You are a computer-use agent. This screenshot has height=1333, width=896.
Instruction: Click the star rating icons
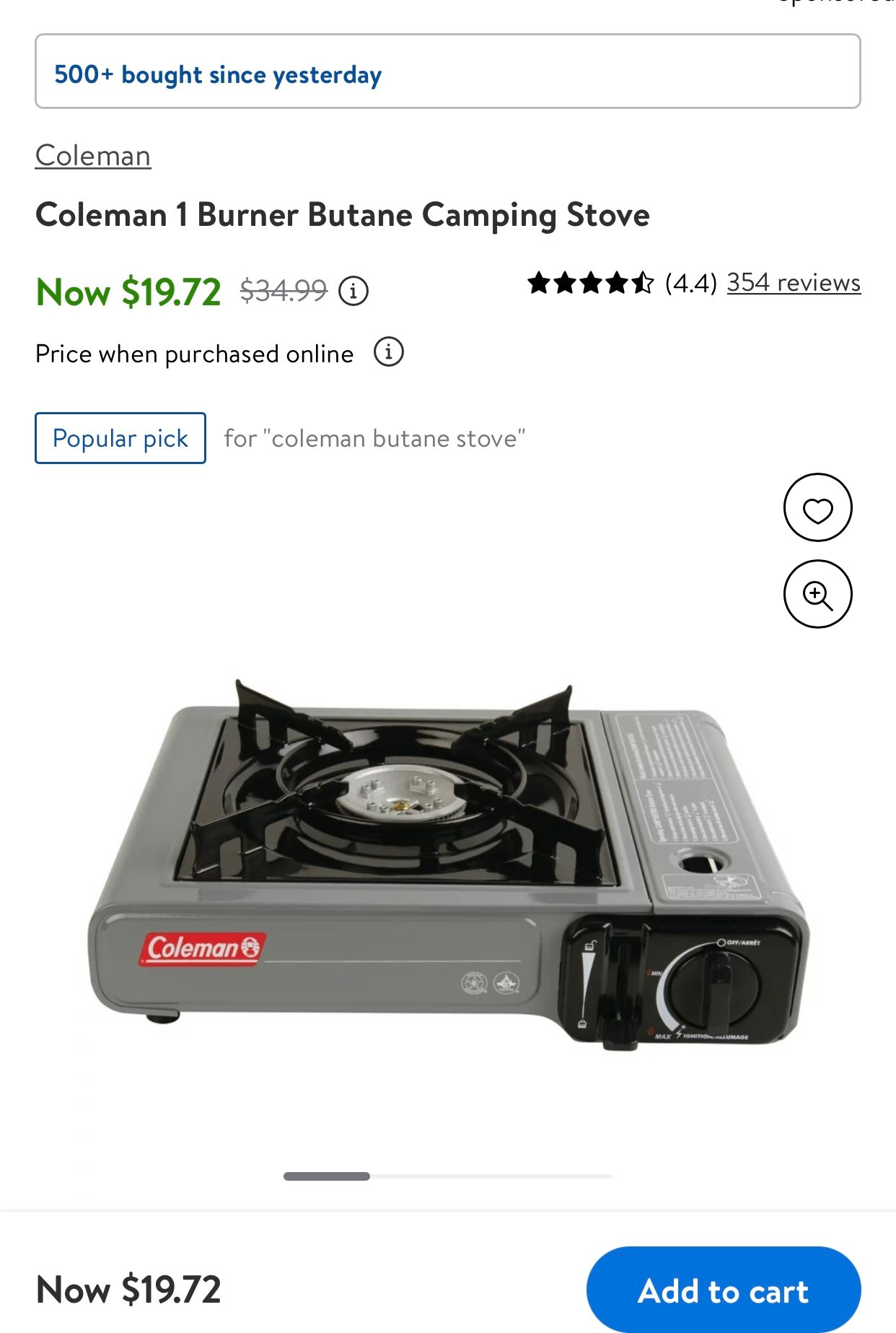tap(590, 283)
